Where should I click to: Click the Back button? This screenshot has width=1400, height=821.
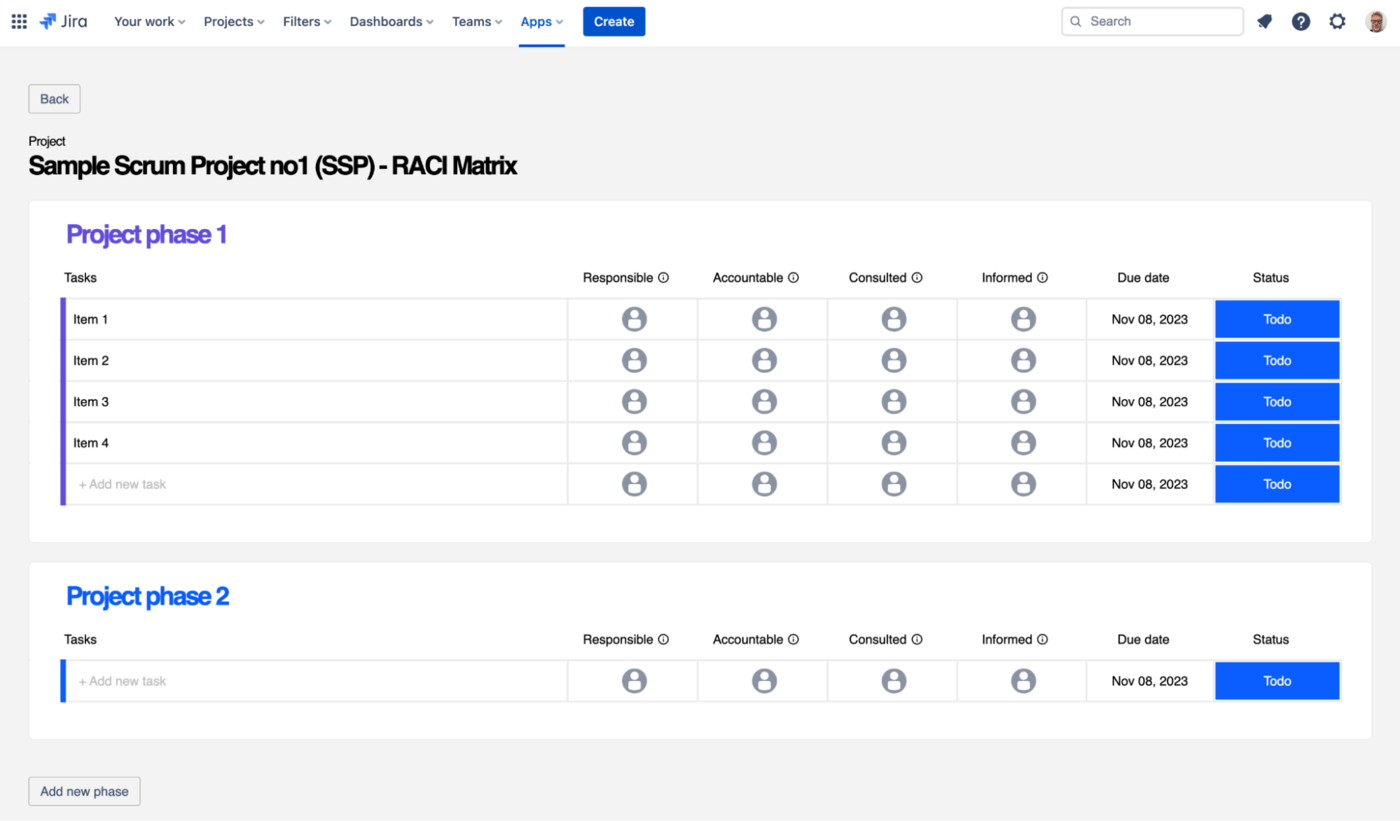54,98
